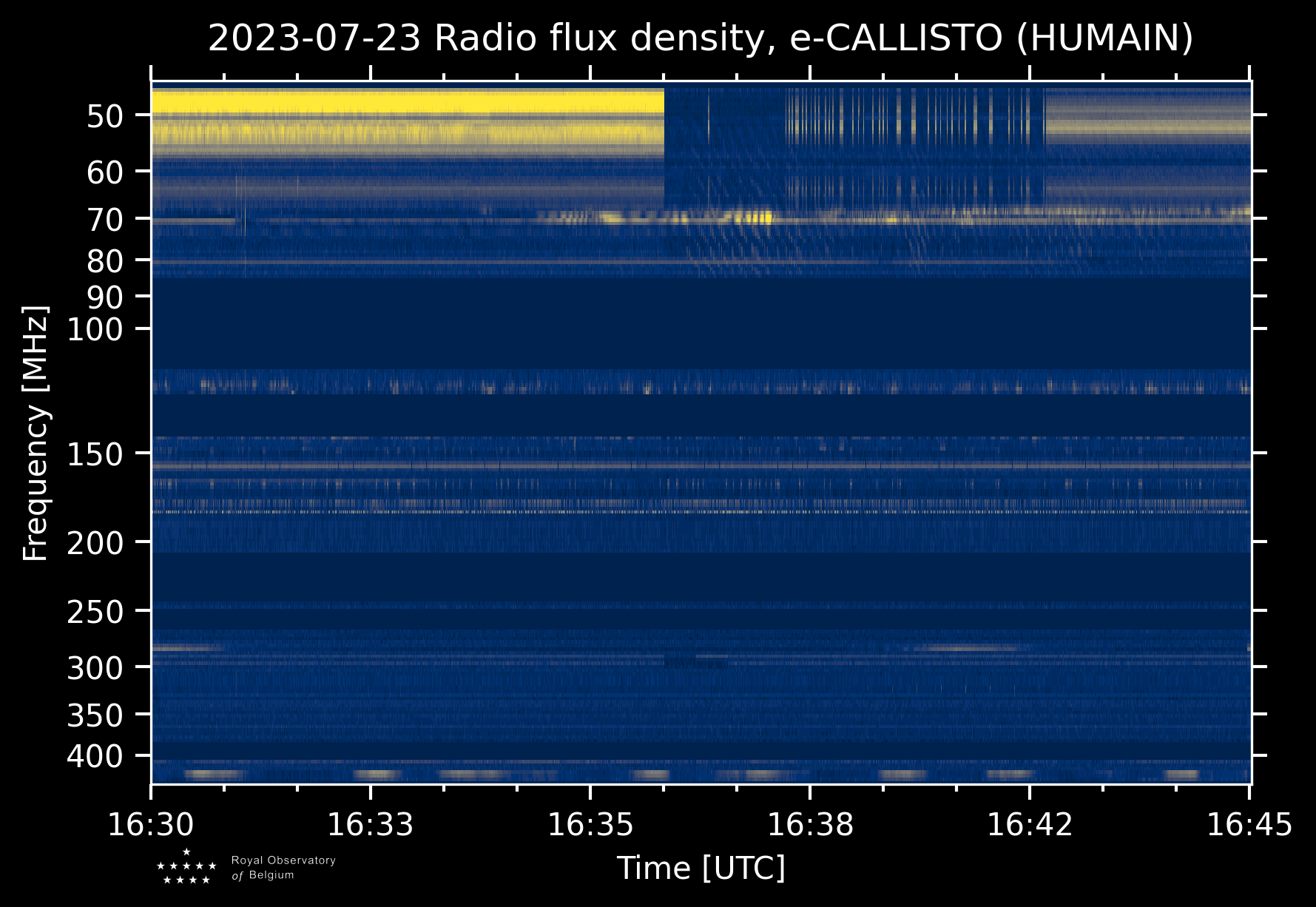Click the 50 MHz frequency tick label

109,116
